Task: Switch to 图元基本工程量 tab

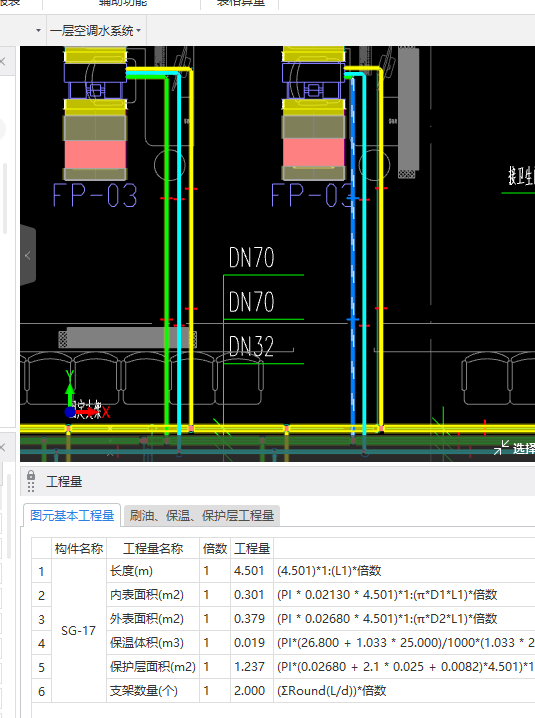Action: click(72, 516)
